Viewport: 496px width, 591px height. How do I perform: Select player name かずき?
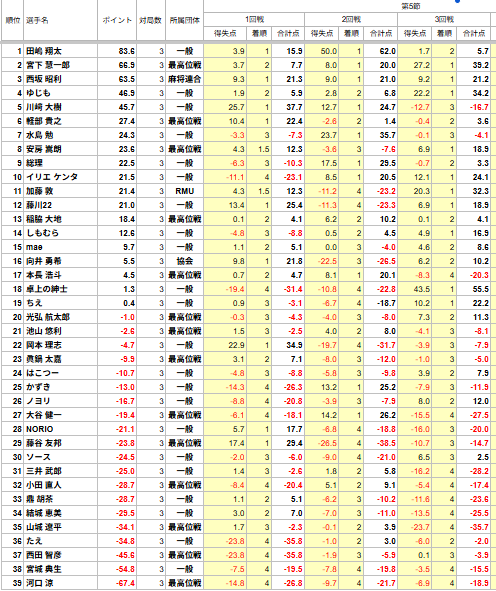pos(38,387)
